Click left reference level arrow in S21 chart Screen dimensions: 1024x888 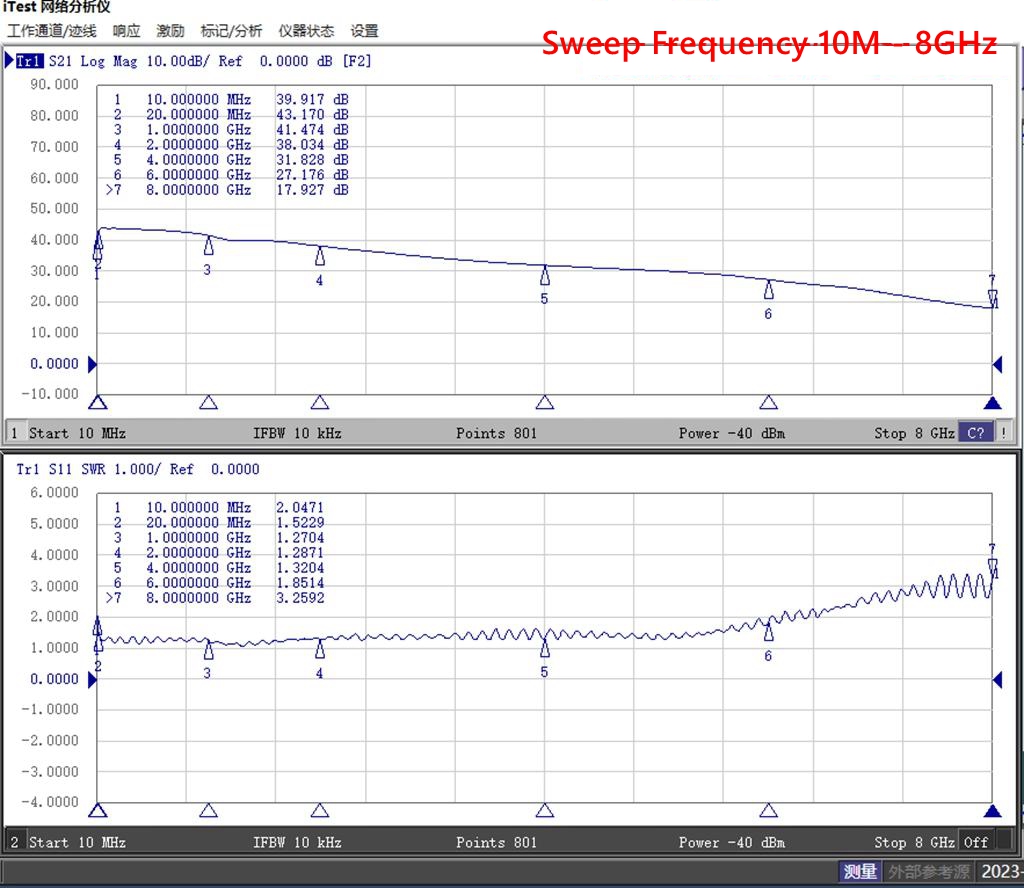tap(93, 364)
